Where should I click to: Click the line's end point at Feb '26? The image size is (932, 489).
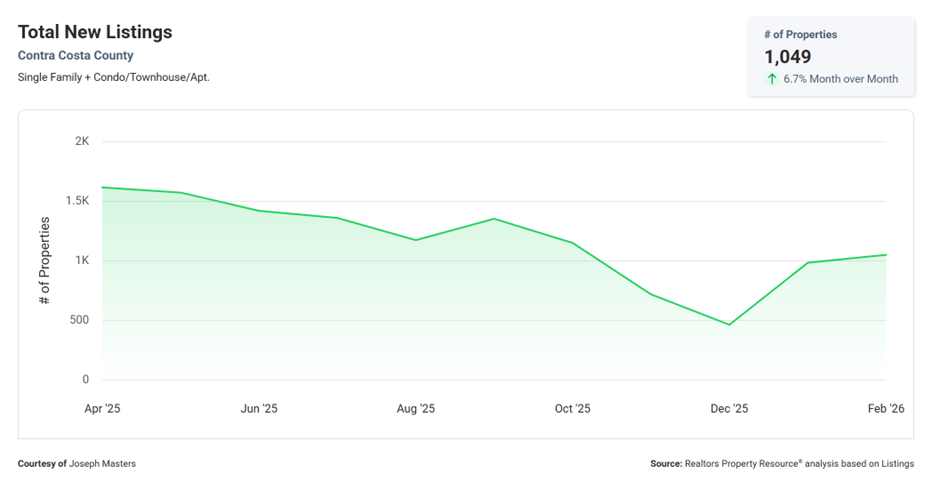coord(885,255)
